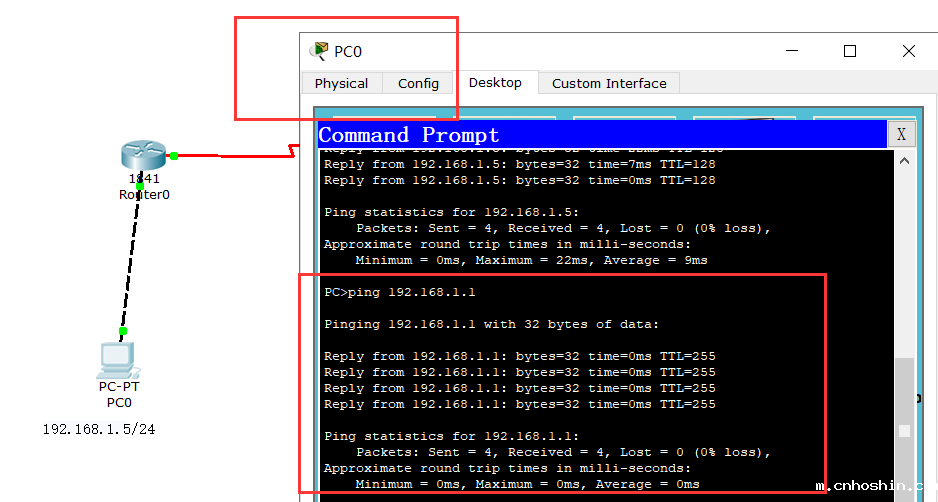Click the green link light beside Router0
938x502 pixels.
[x=174, y=155]
